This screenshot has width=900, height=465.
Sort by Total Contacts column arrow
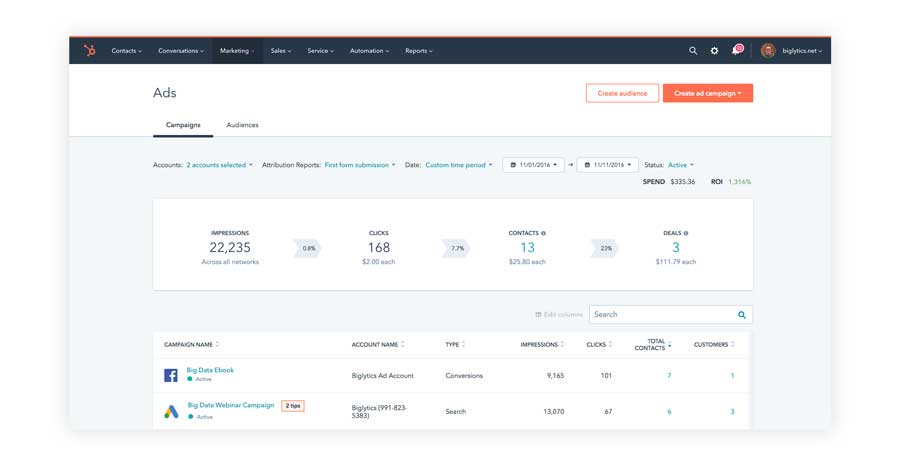(x=670, y=344)
